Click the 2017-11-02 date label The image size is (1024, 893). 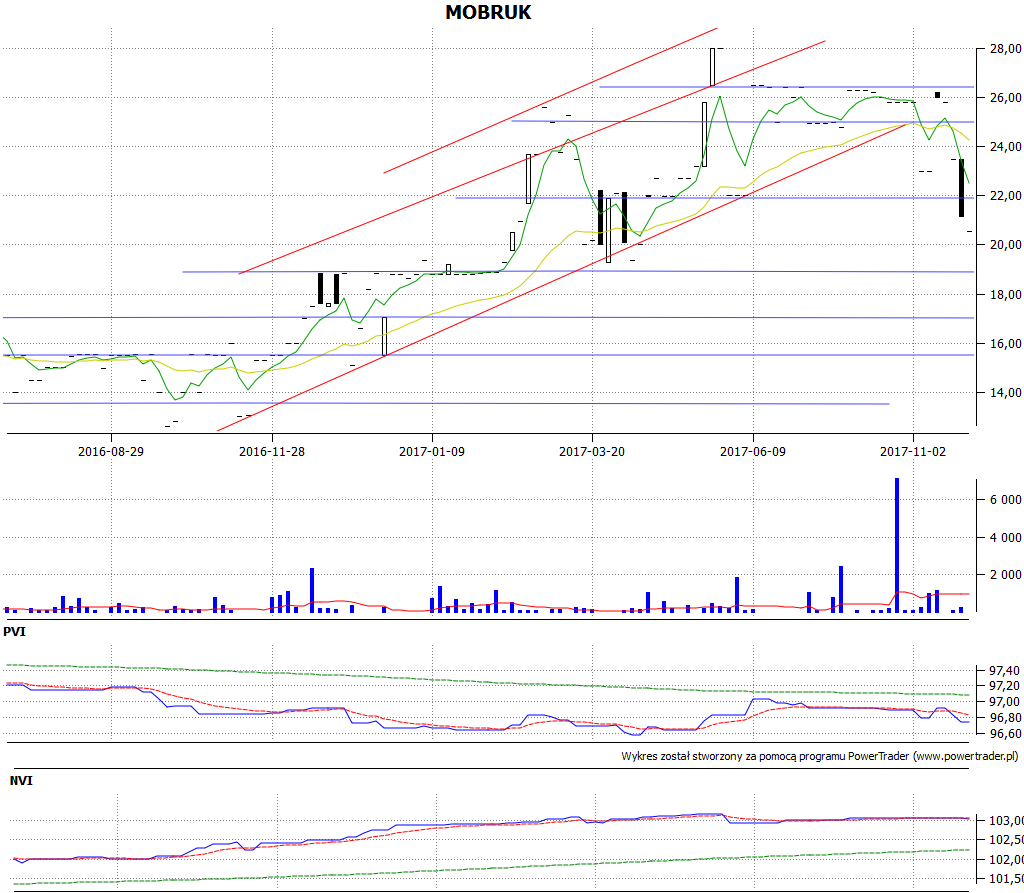point(913,451)
